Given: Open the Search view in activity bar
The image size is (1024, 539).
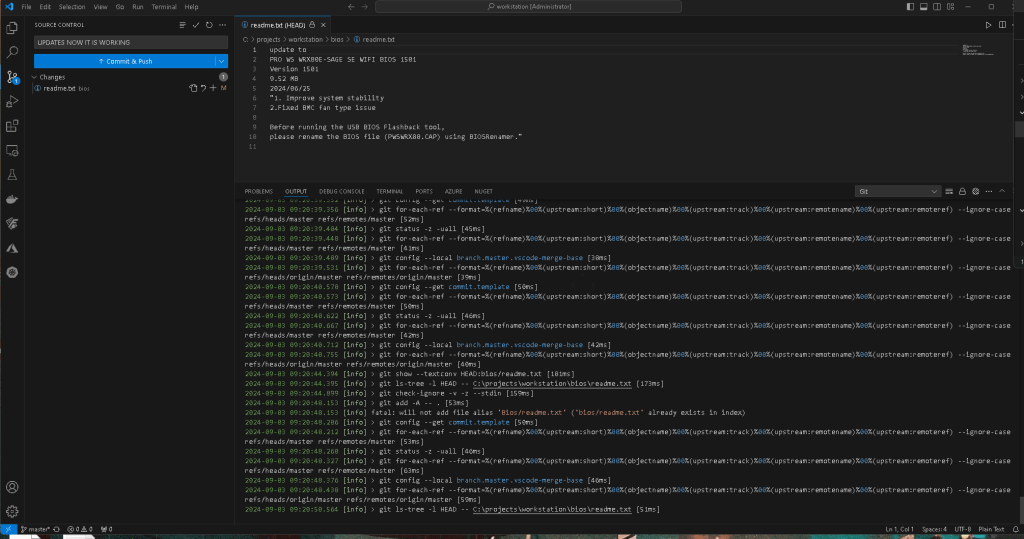Looking at the screenshot, I should click(x=12, y=52).
